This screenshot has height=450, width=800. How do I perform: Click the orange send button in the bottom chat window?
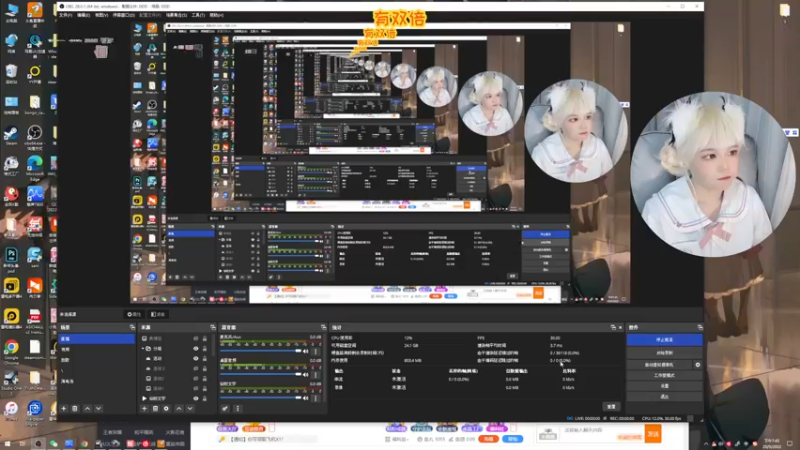(653, 434)
